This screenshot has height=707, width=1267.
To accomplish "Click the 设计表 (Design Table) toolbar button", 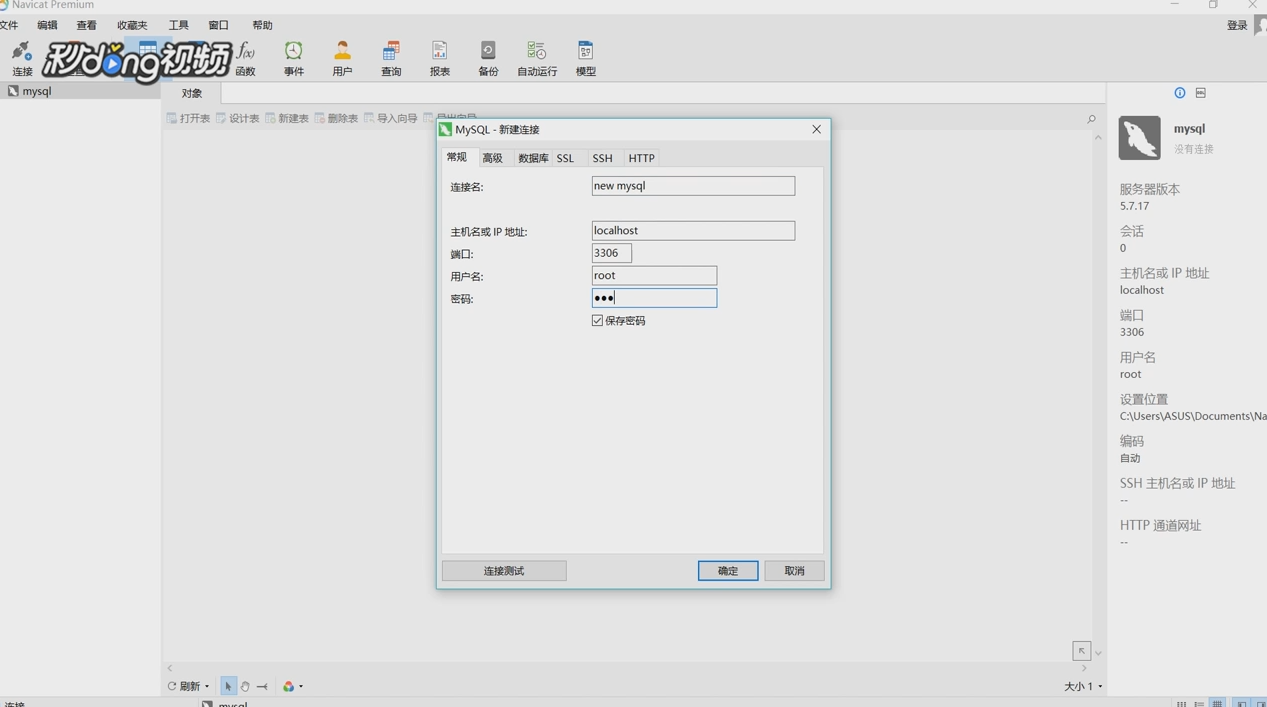I will tap(238, 118).
